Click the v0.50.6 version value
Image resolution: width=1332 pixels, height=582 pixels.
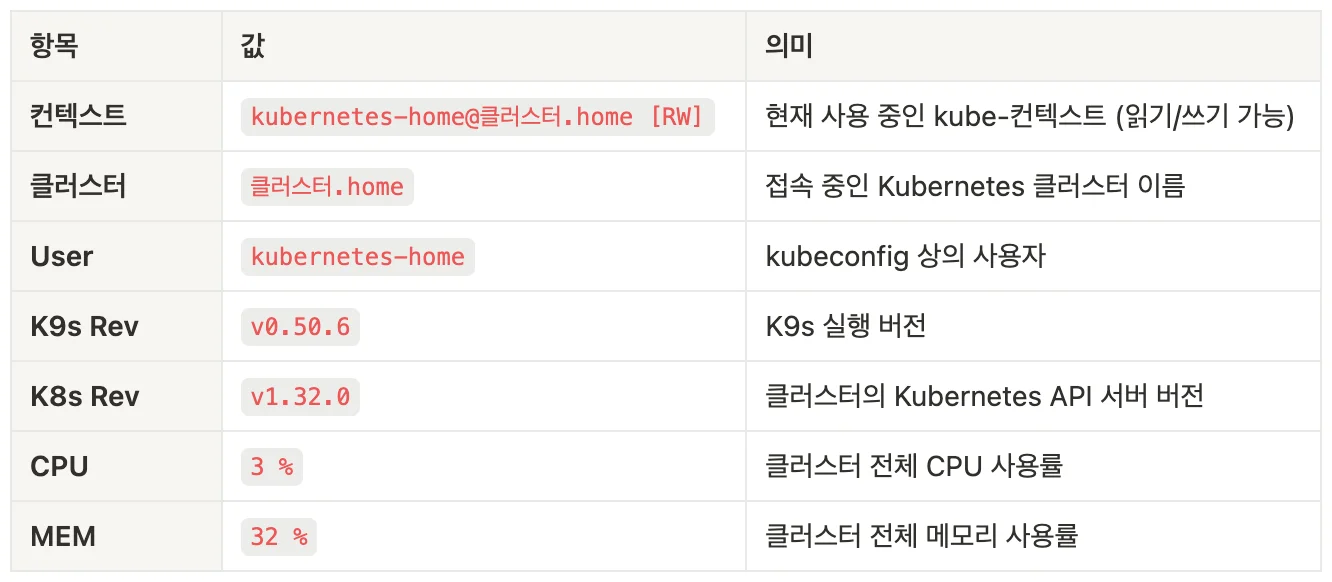pyautogui.click(x=300, y=326)
